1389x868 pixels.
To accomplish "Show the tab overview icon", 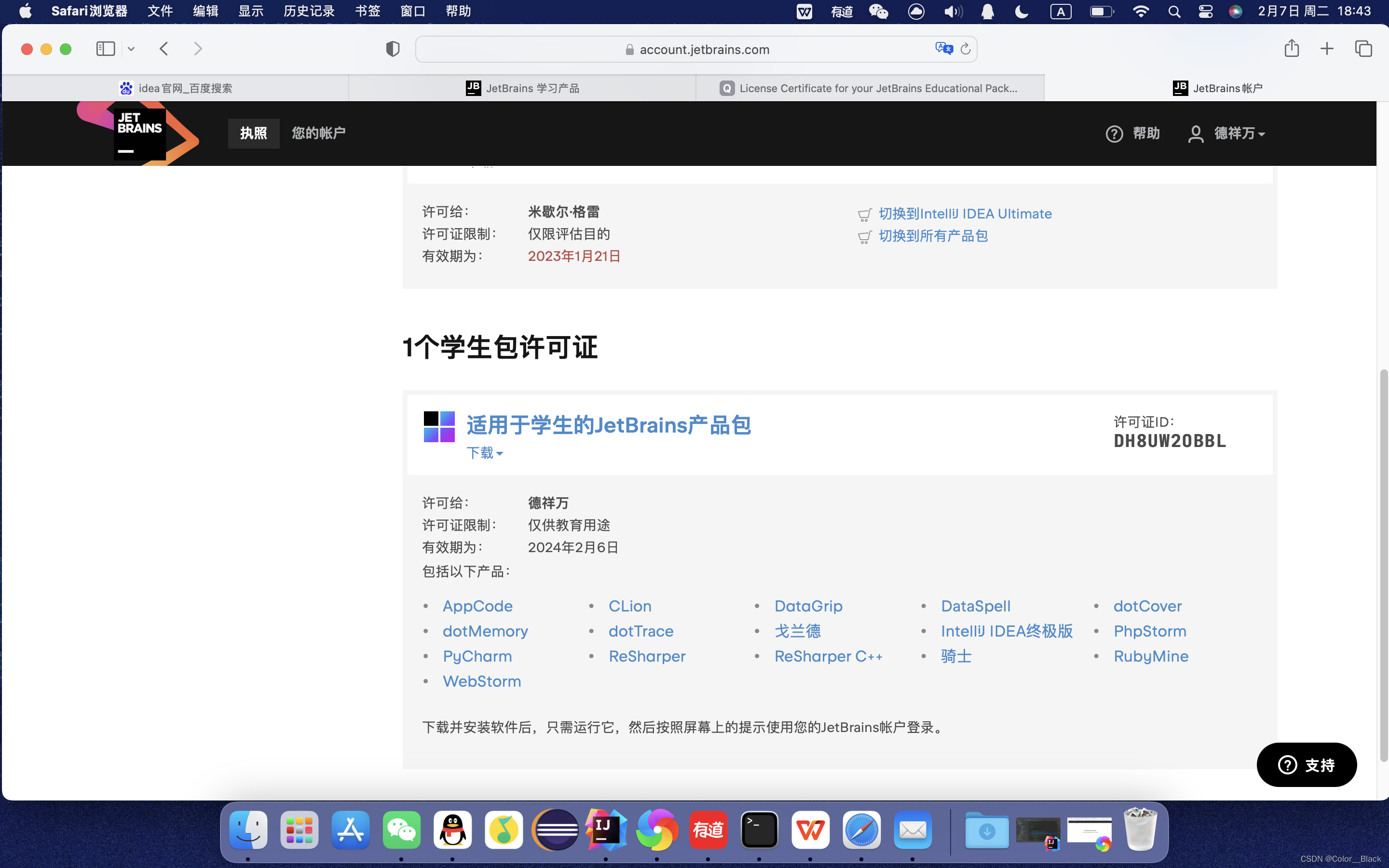I will [1364, 49].
